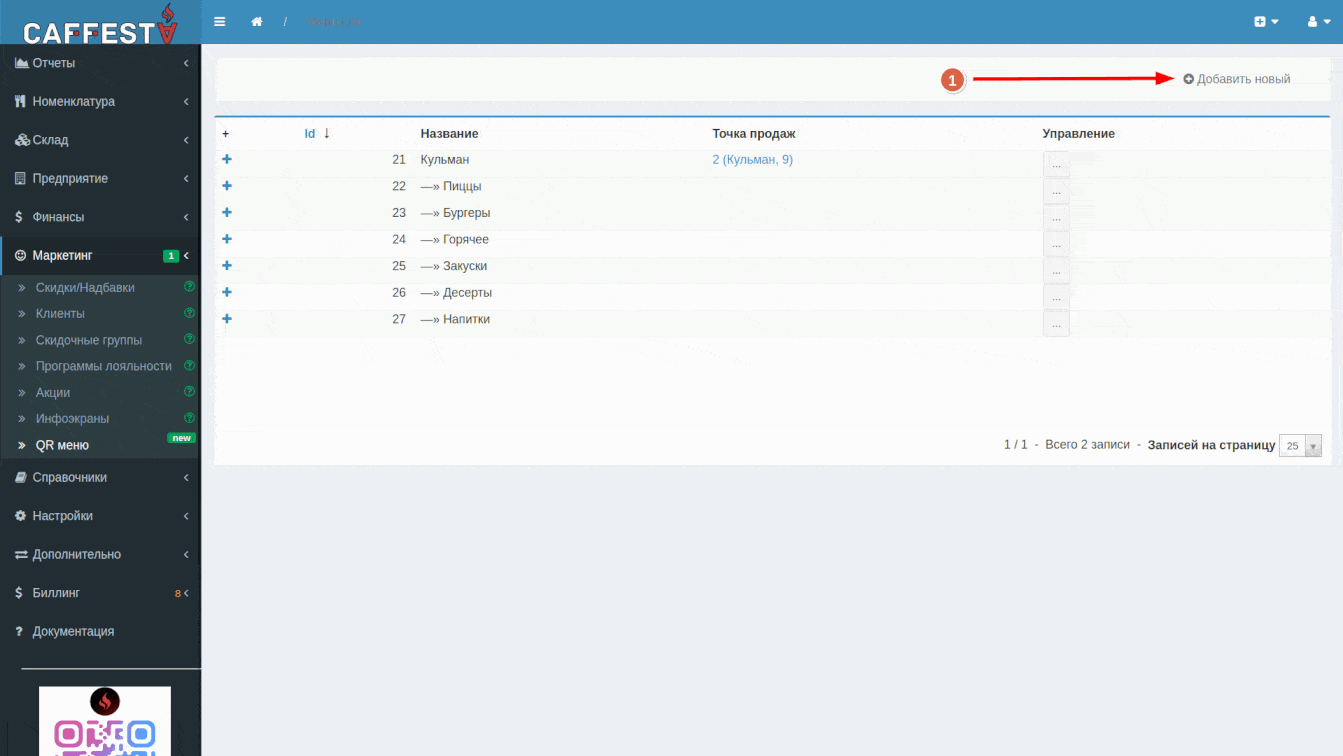Viewport: 1343px width, 756px height.
Task: Open manage button for Горячее row
Action: (x=1056, y=244)
